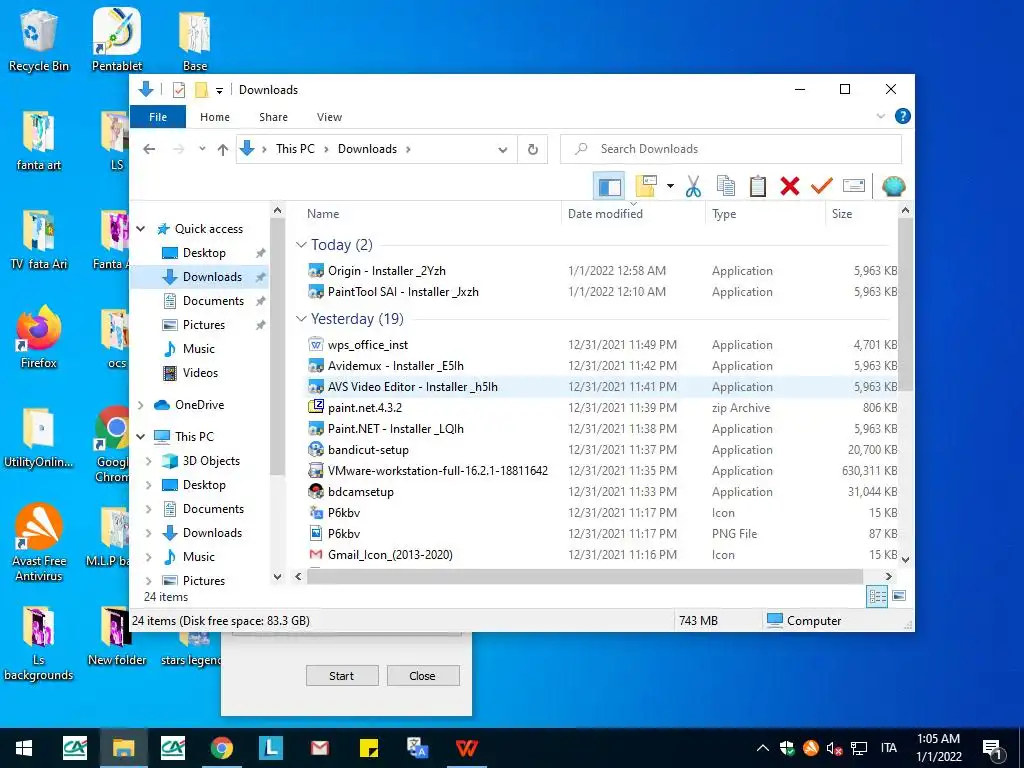Viewport: 1024px width, 768px height.
Task: Open Firefox desktop shortcut
Action: (39, 338)
